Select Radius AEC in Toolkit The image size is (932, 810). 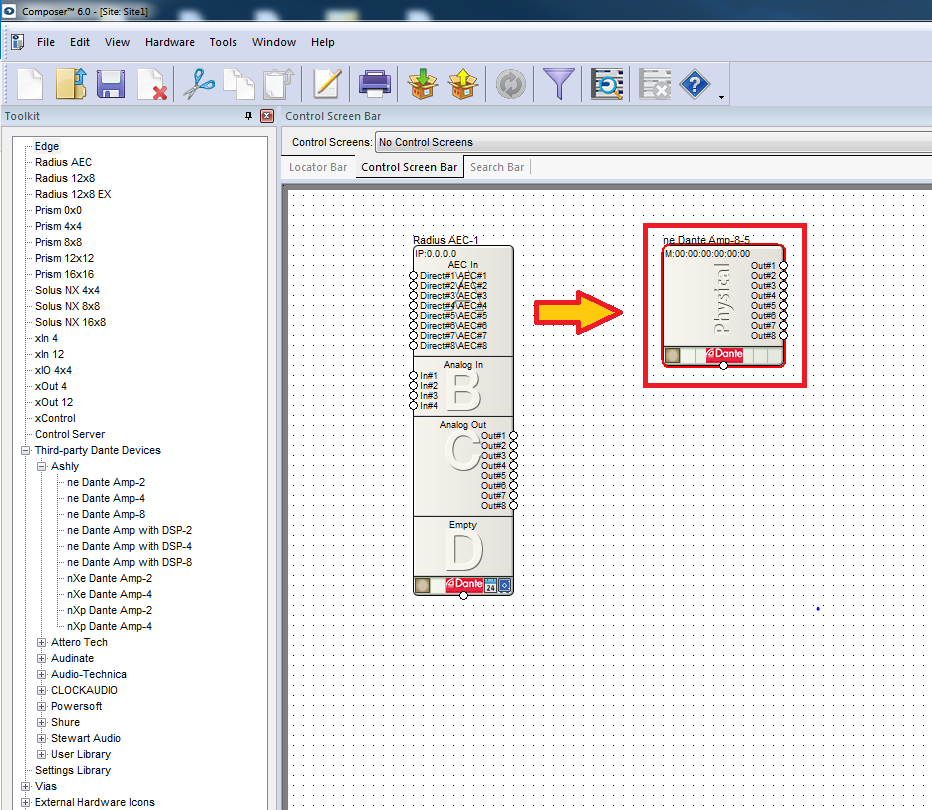click(63, 162)
